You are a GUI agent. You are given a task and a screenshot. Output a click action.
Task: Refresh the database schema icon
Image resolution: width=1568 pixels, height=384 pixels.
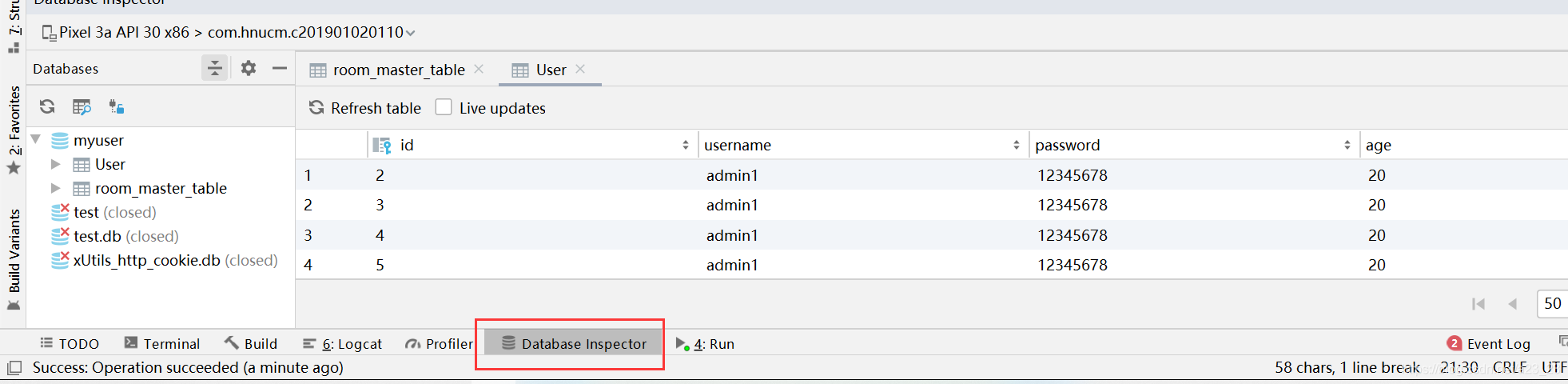click(47, 106)
